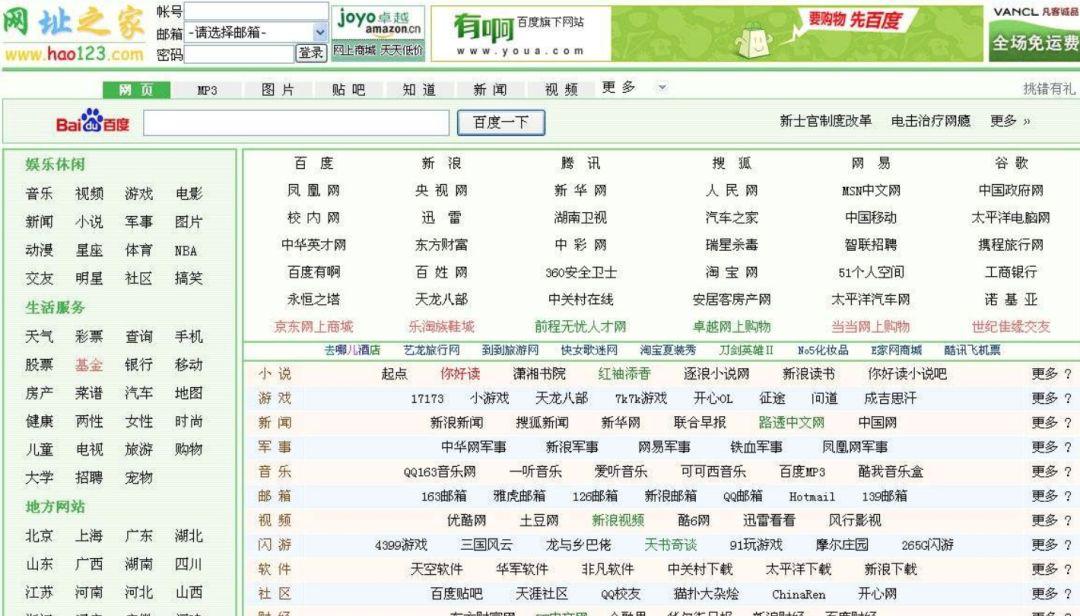Open the Hotmail link

[812, 496]
